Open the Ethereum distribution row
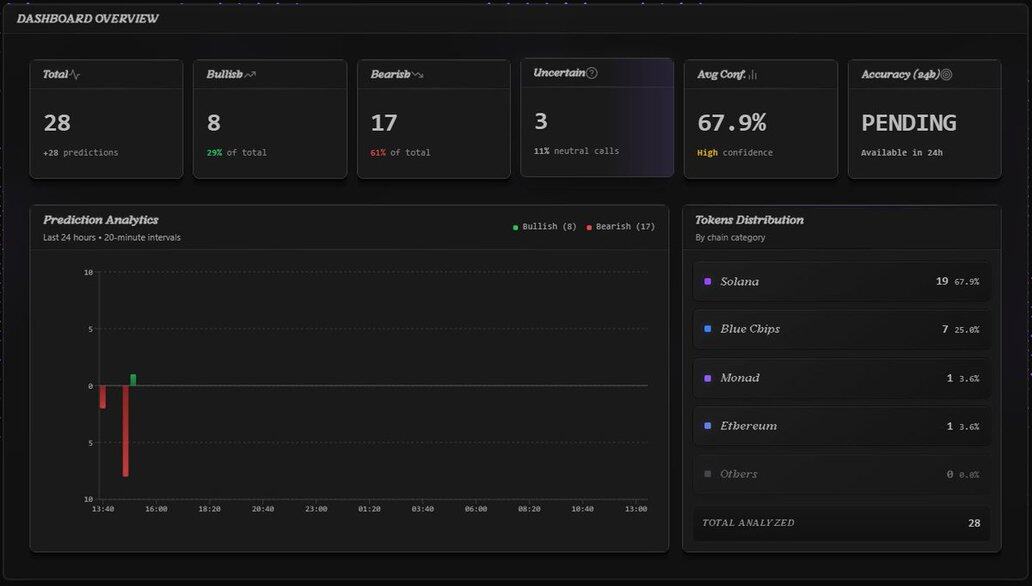This screenshot has height=586, width=1032. [841, 426]
